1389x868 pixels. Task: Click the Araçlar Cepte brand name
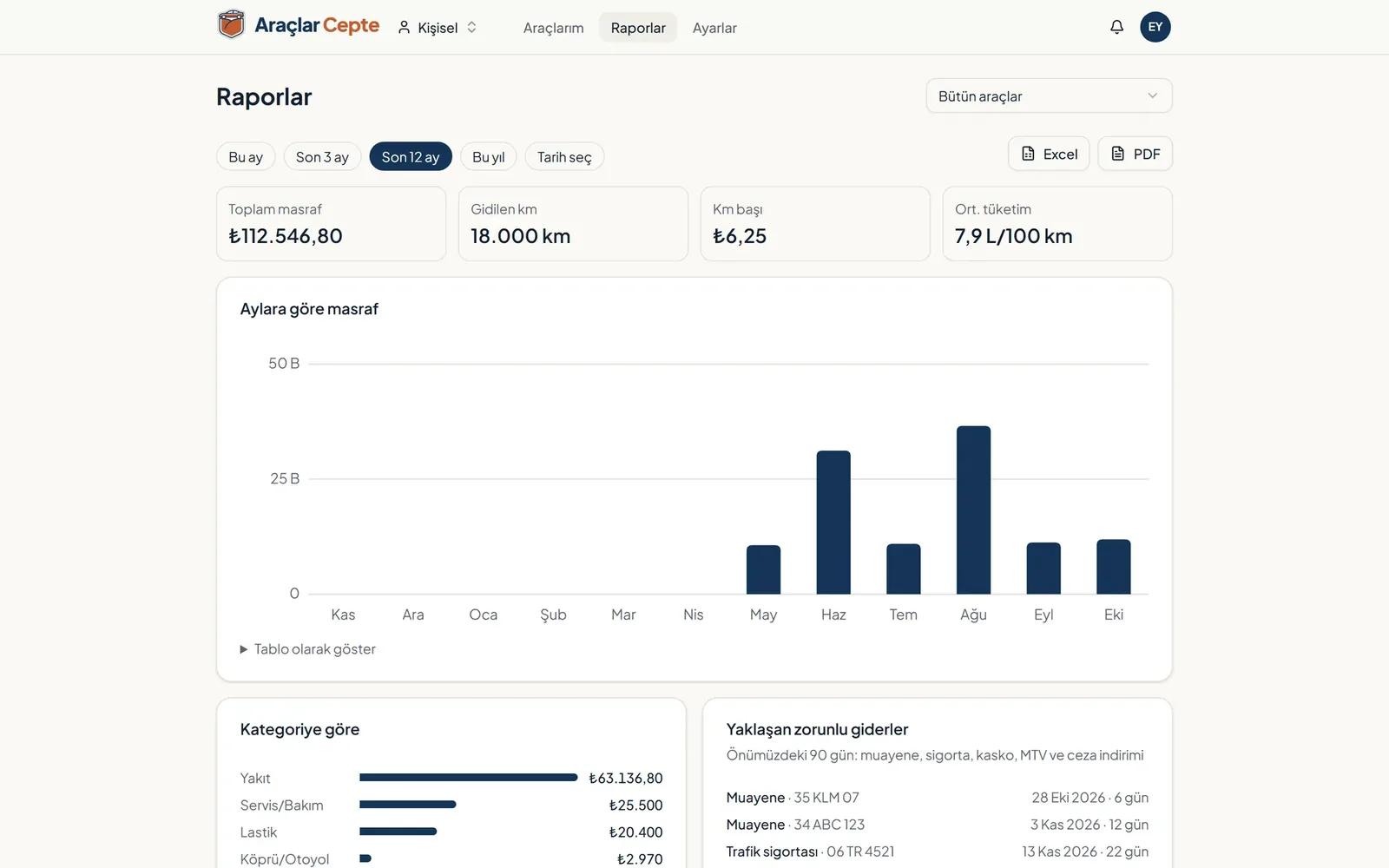pos(317,25)
